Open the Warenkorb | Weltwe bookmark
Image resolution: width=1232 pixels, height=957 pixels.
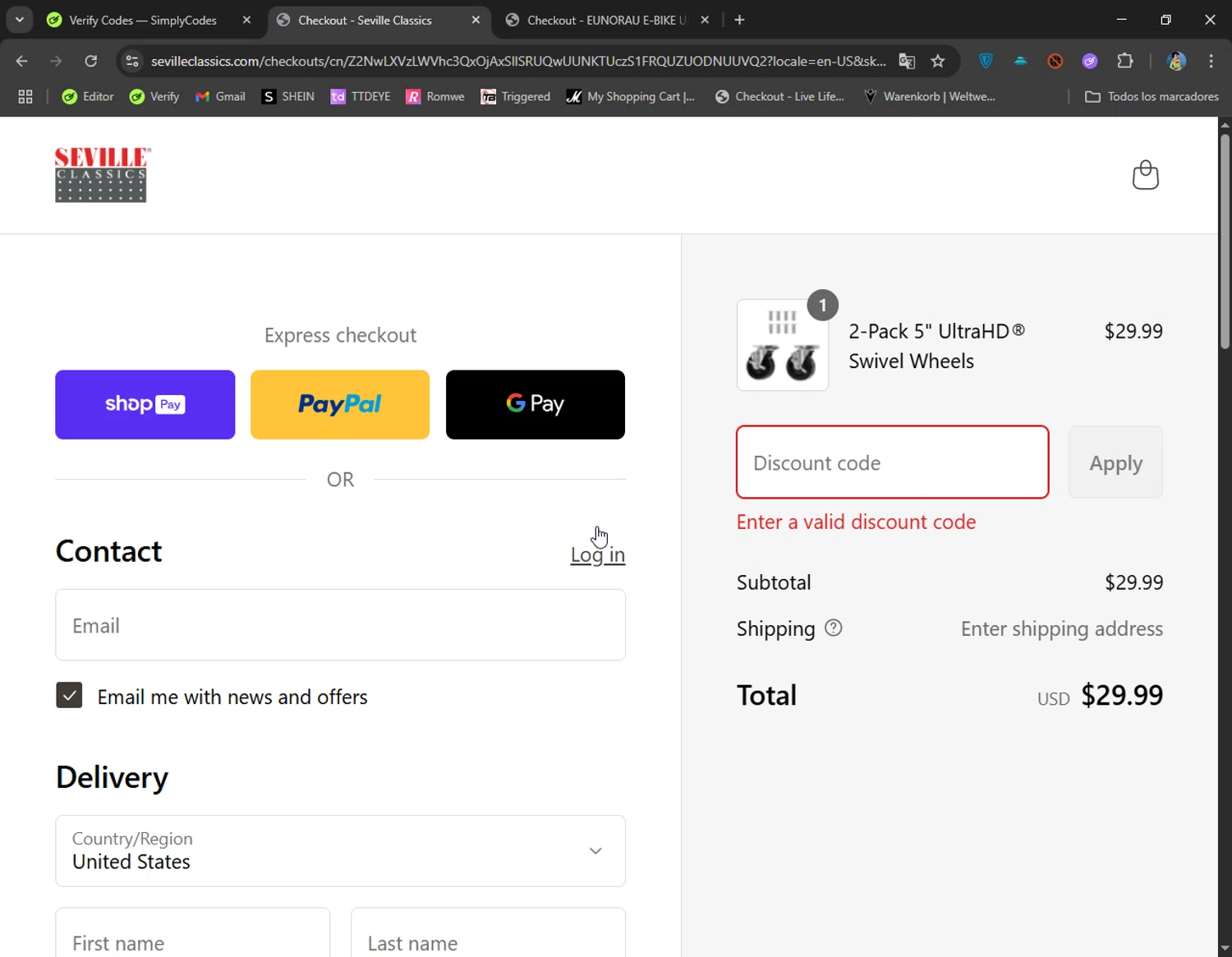coord(929,97)
